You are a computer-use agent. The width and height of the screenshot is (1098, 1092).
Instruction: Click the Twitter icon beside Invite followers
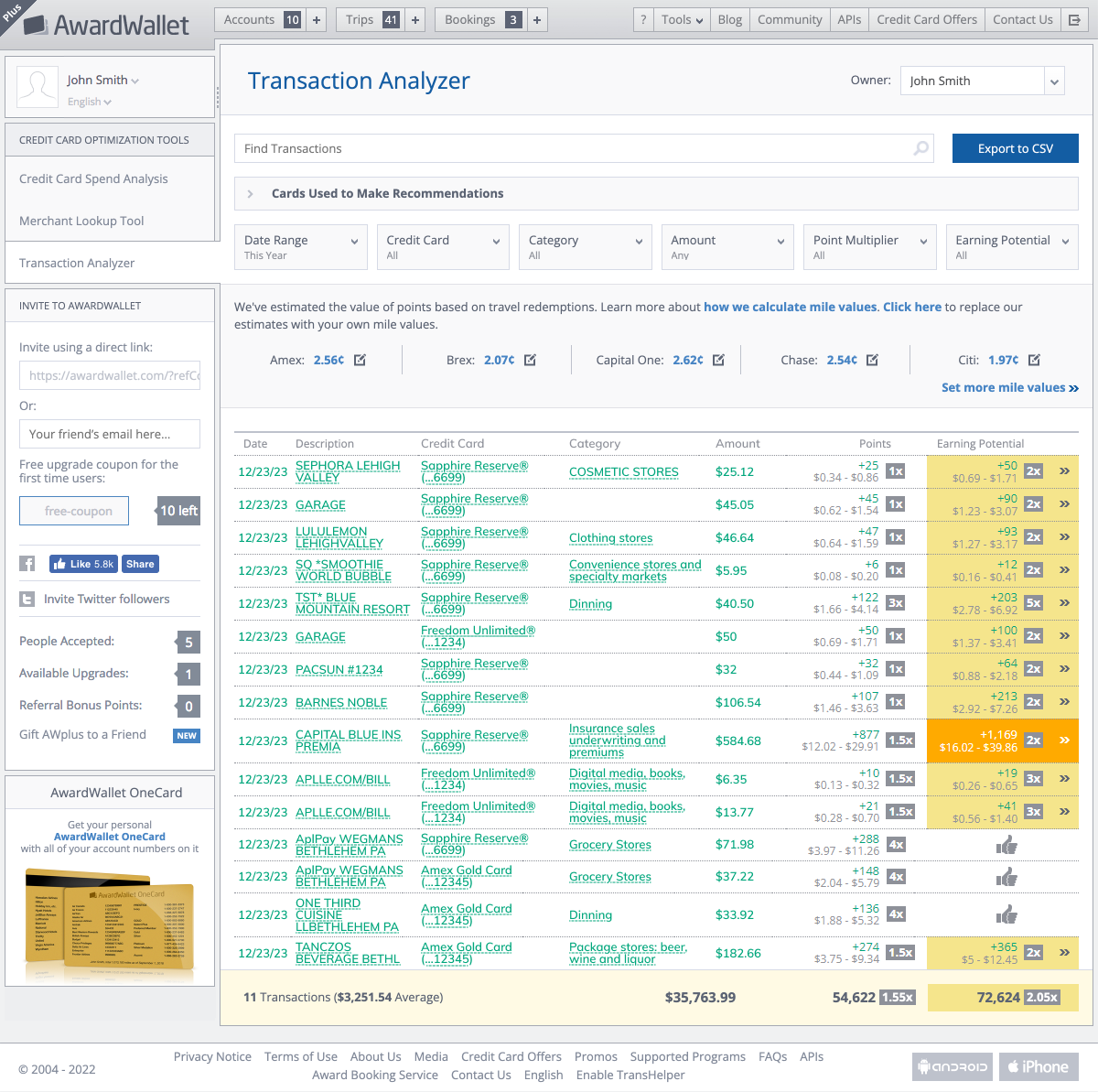point(27,600)
